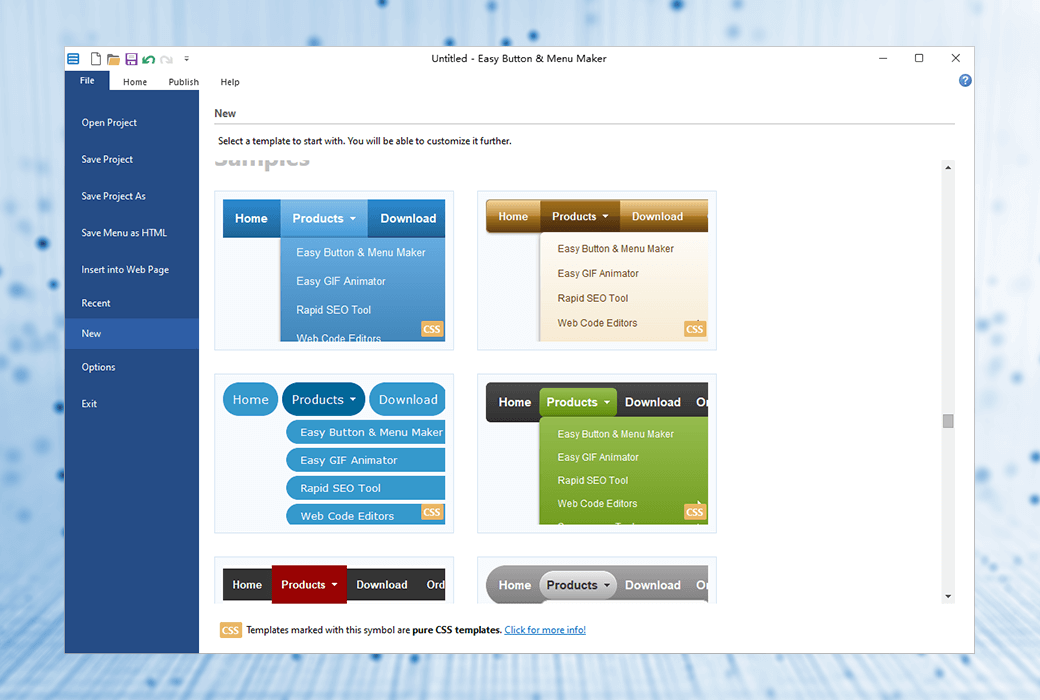Create a new project with the blank page icon

tap(96, 59)
